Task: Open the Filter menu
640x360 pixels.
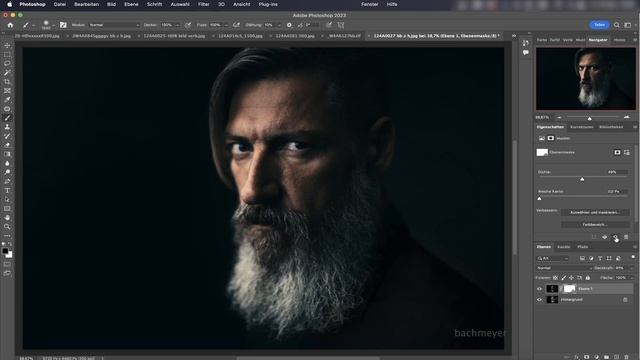Action: click(204, 4)
